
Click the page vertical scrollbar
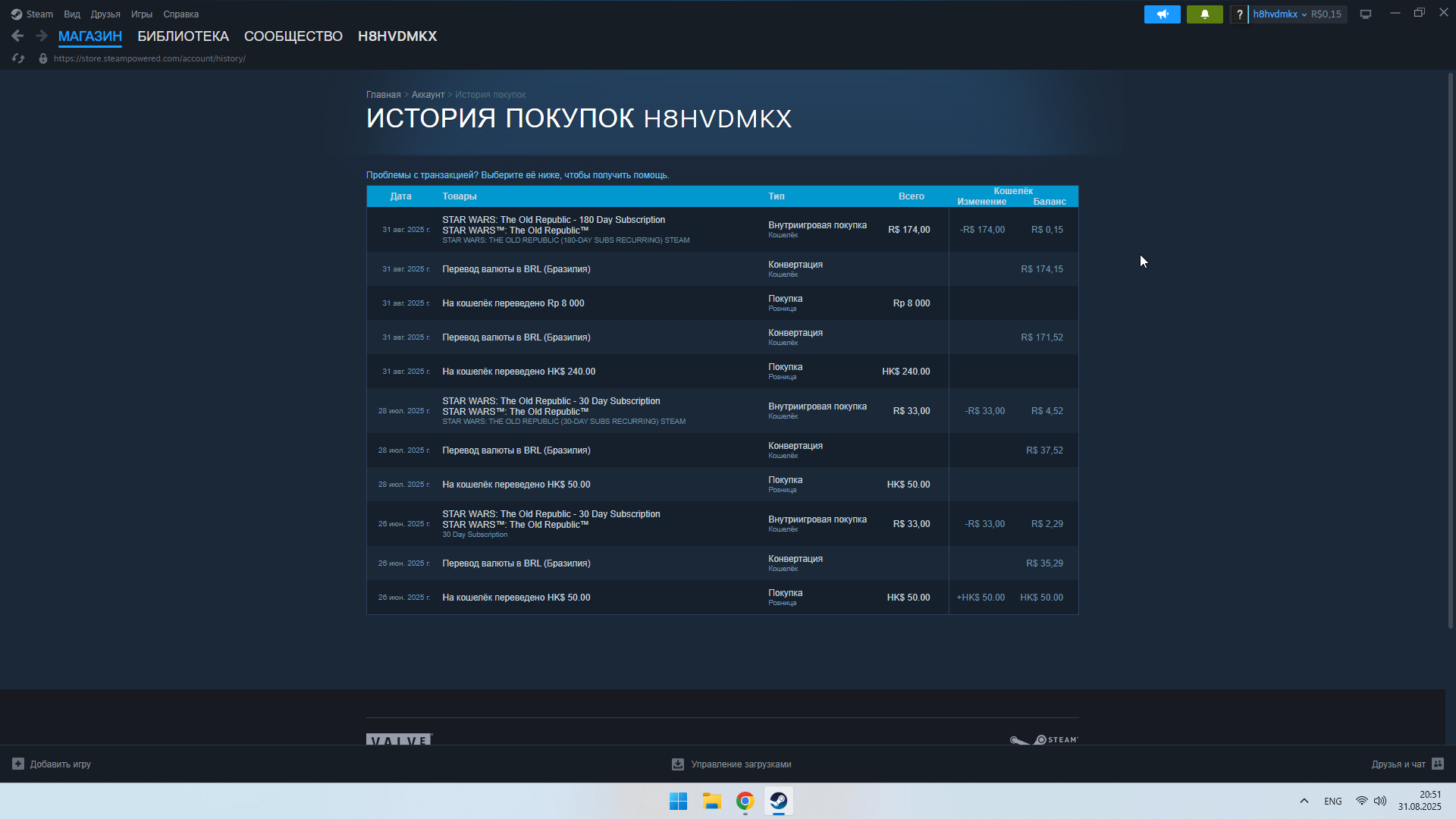[x=1450, y=350]
